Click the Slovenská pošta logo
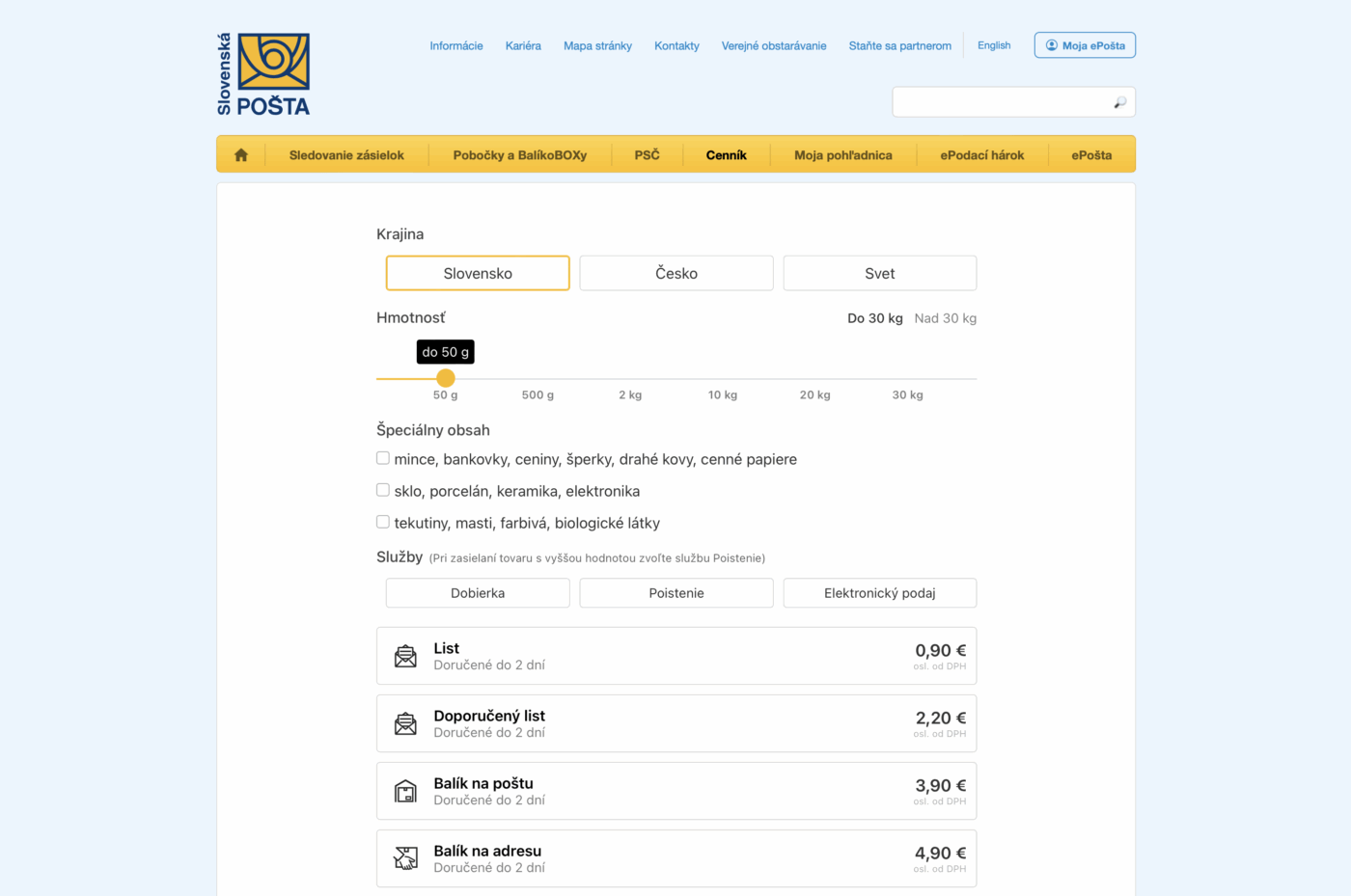The height and width of the screenshot is (896, 1351). (x=263, y=74)
